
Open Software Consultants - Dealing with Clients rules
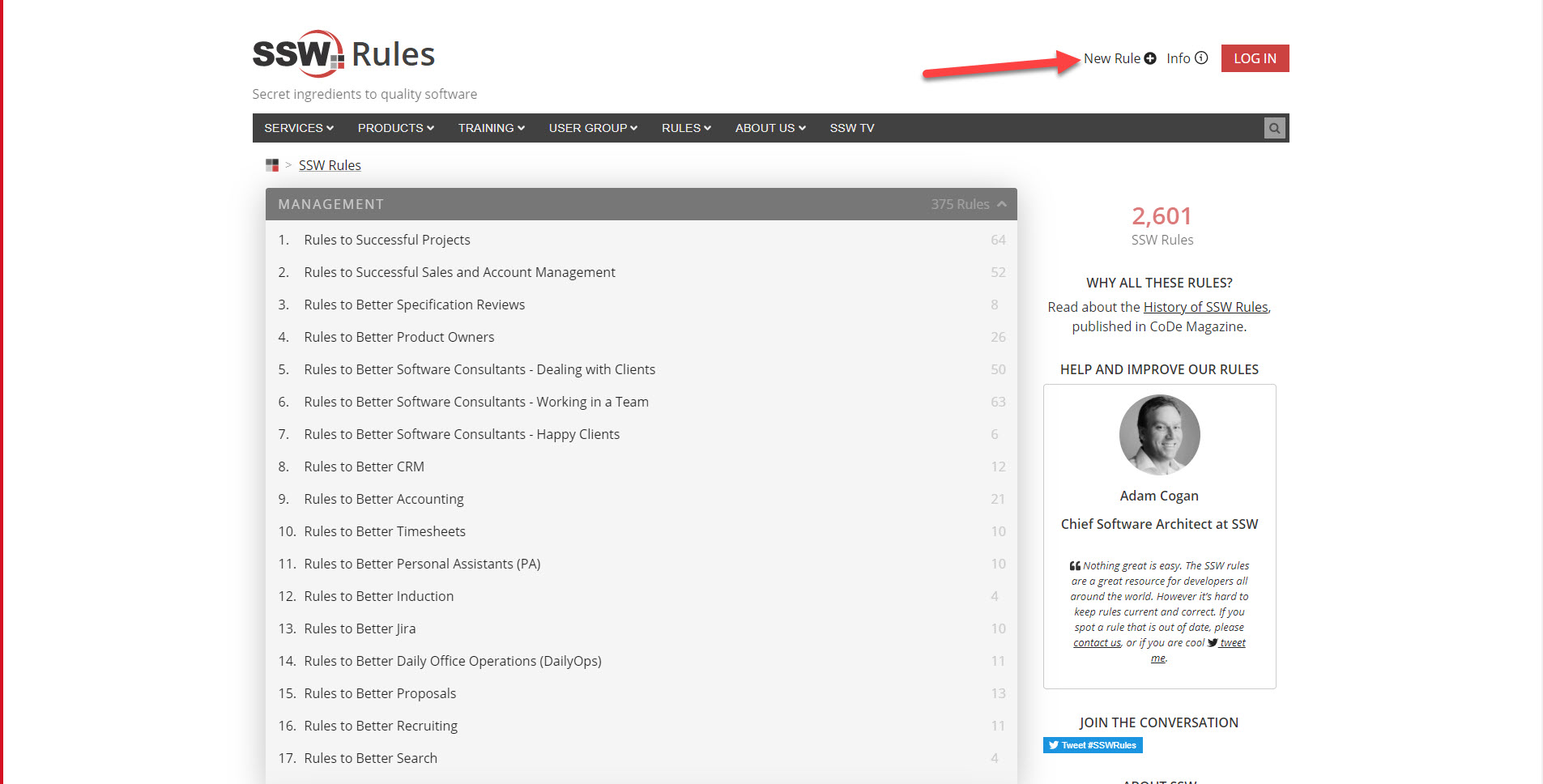pos(480,369)
